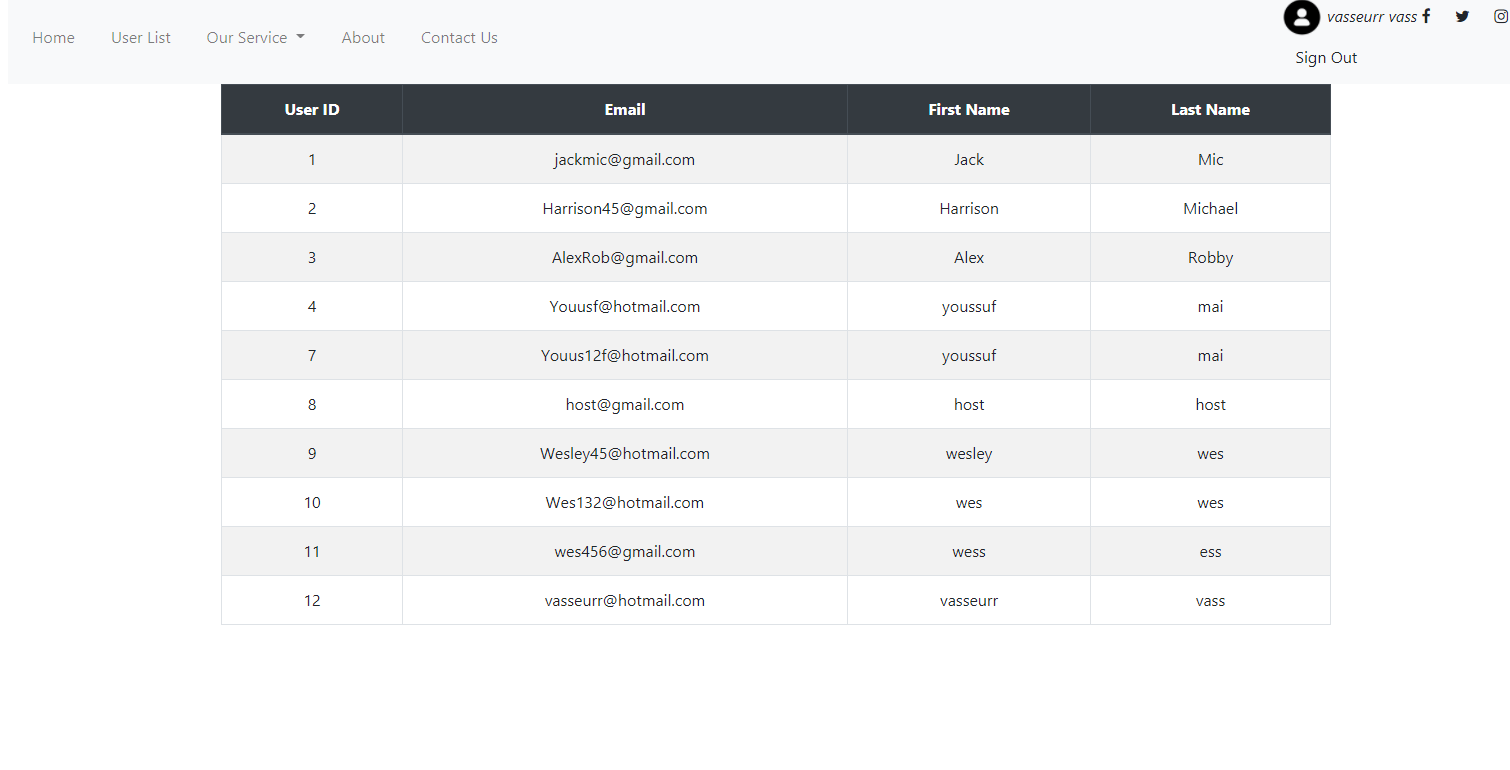Screen dimensions: 1510x770
Task: Click the Last Name column header
Action: point(1211,110)
